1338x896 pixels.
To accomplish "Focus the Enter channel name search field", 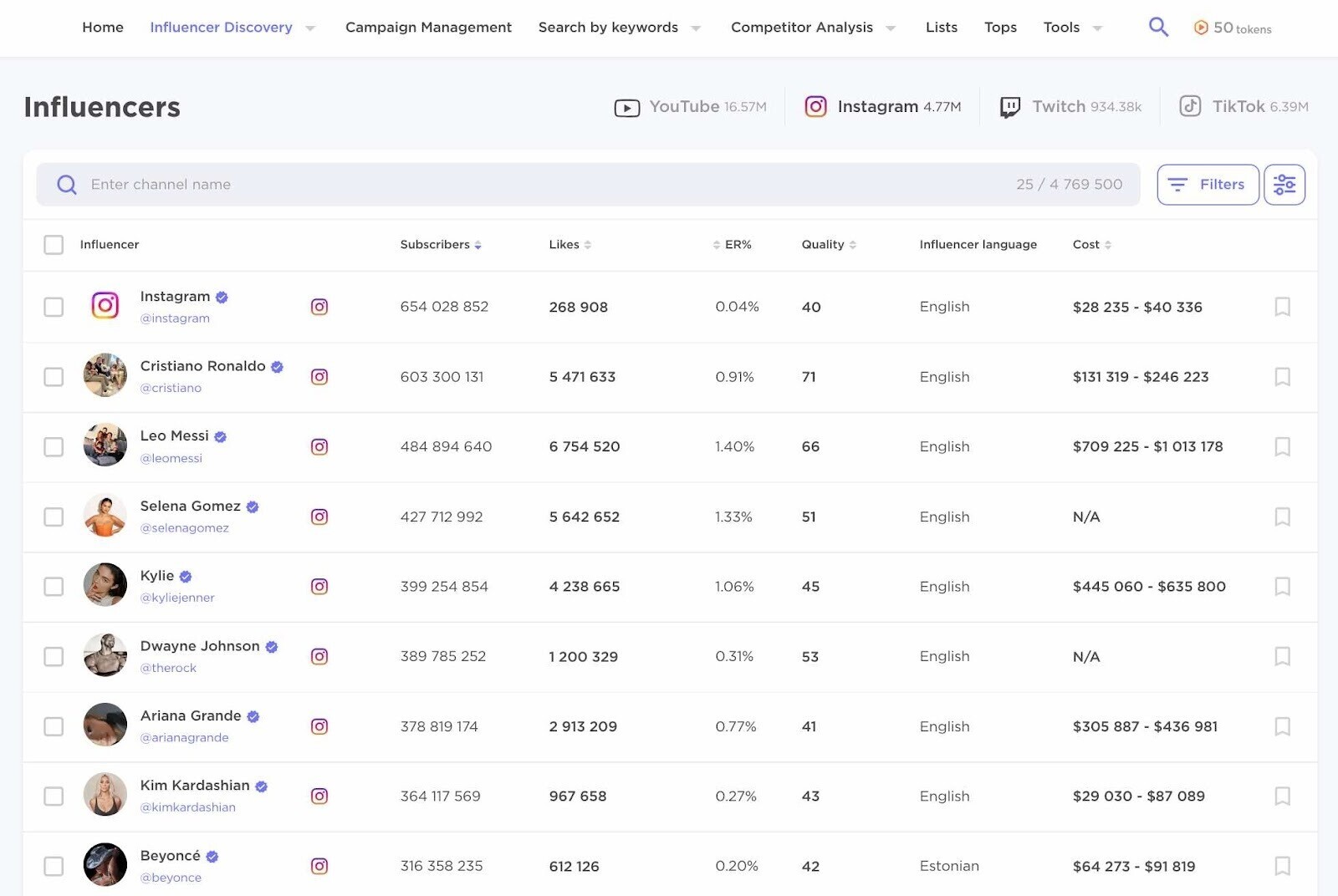I will (x=588, y=185).
